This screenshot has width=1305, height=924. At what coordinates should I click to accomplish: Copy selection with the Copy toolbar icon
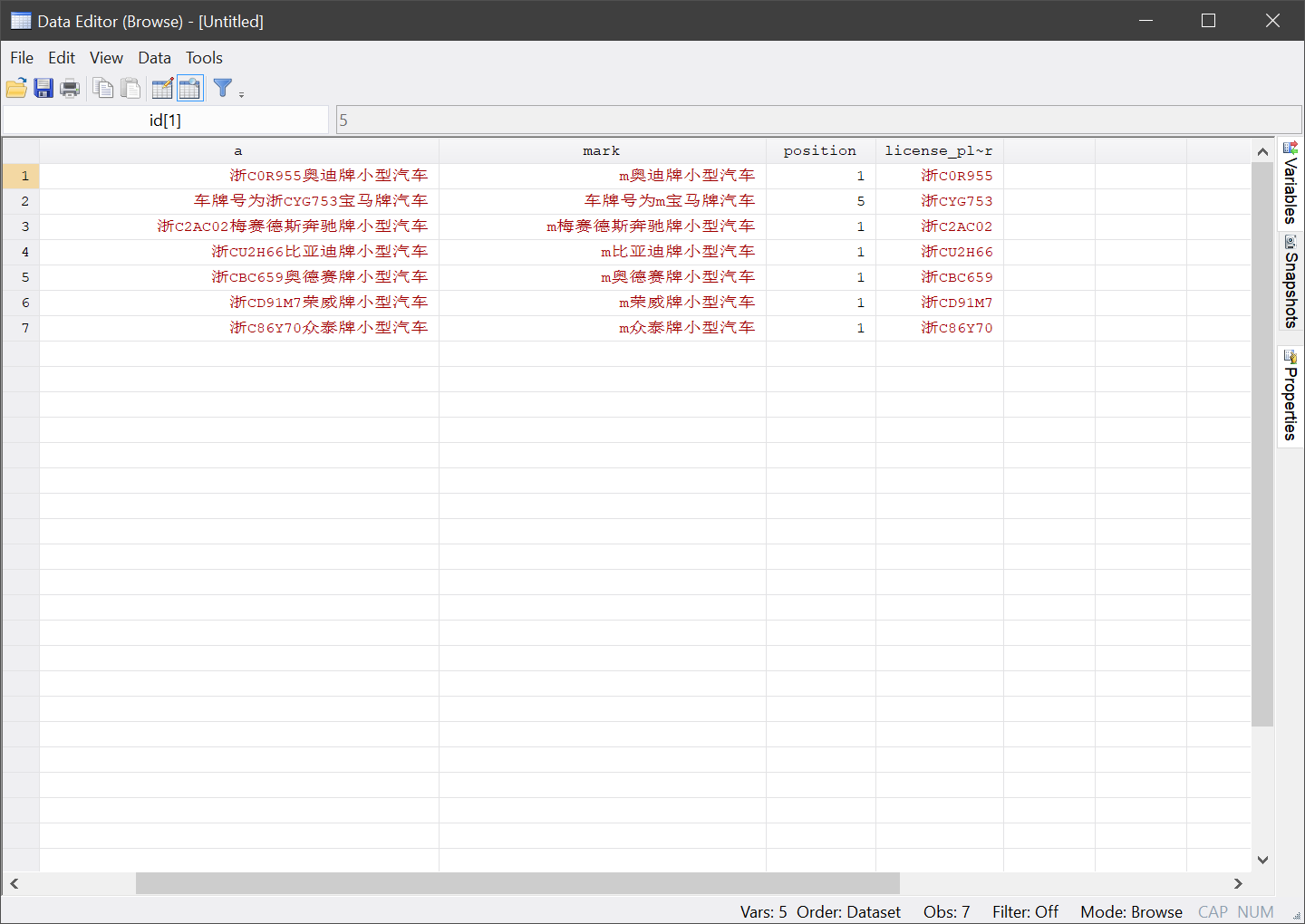pyautogui.click(x=103, y=88)
